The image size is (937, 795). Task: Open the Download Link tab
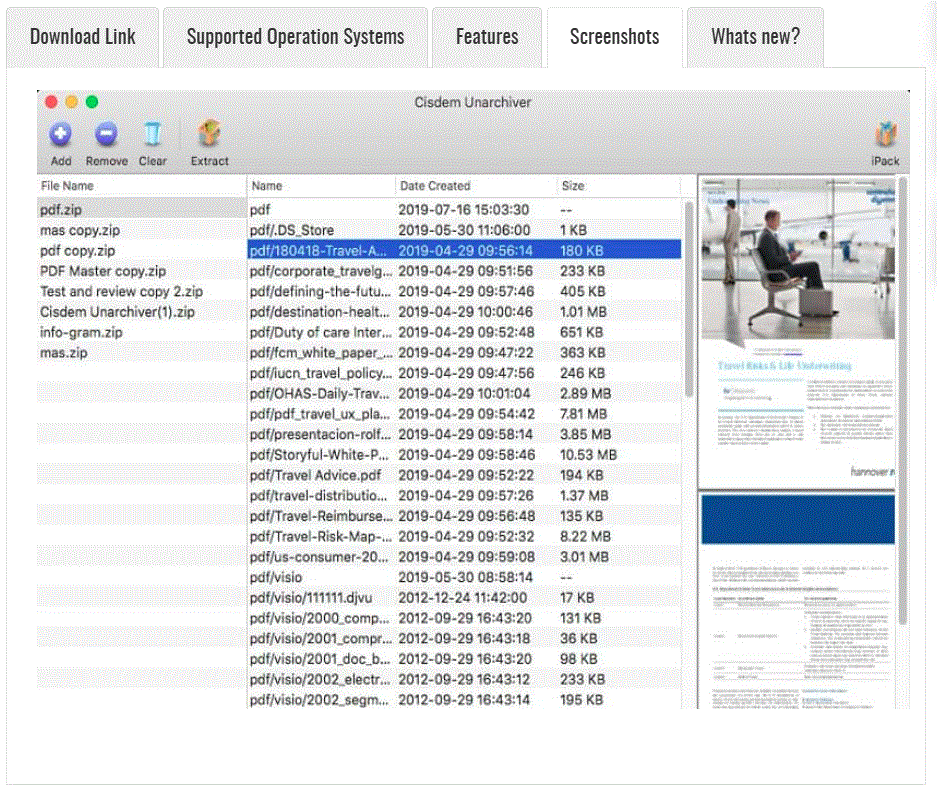pyautogui.click(x=82, y=37)
